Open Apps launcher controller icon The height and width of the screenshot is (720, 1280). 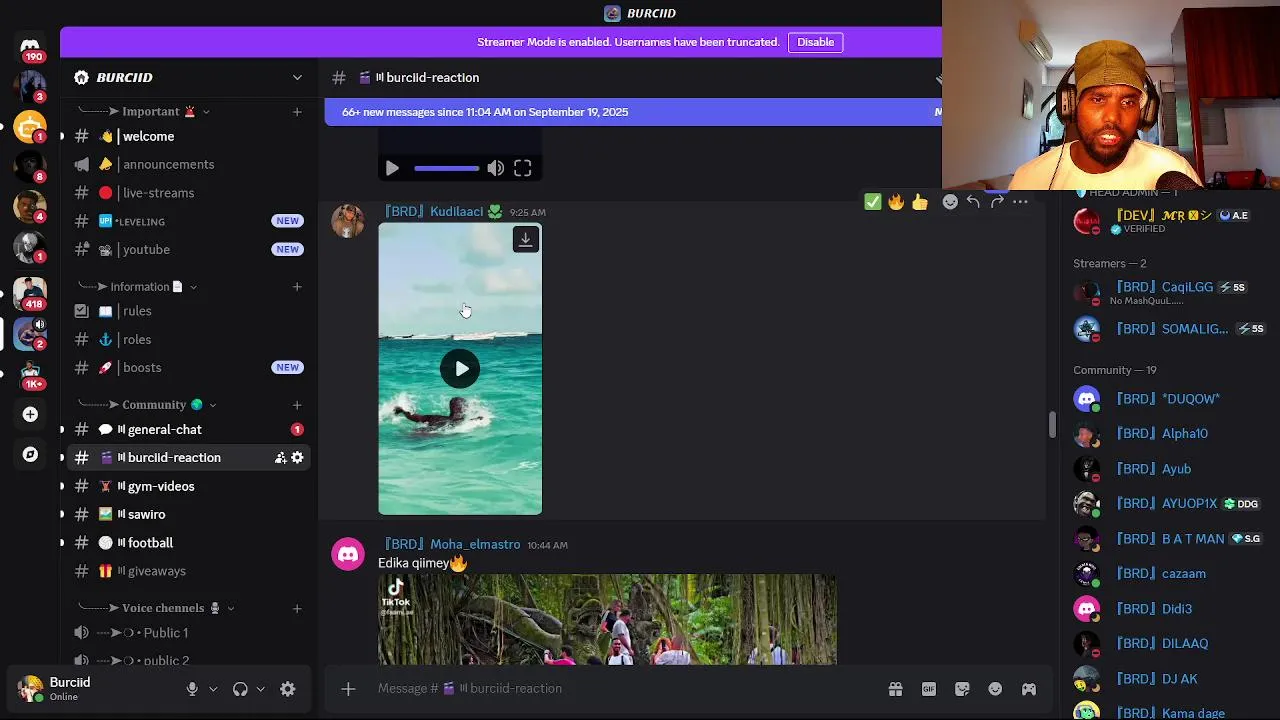click(1028, 689)
